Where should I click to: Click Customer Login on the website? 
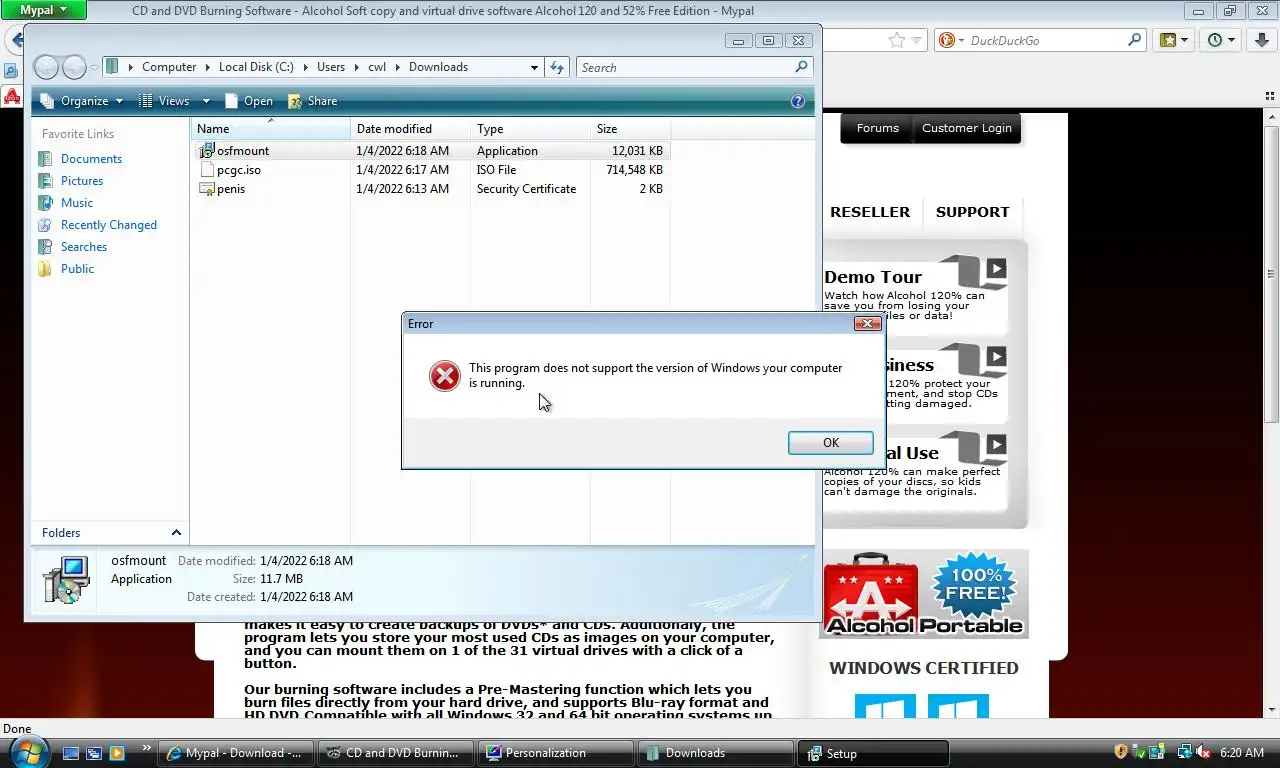pos(966,128)
